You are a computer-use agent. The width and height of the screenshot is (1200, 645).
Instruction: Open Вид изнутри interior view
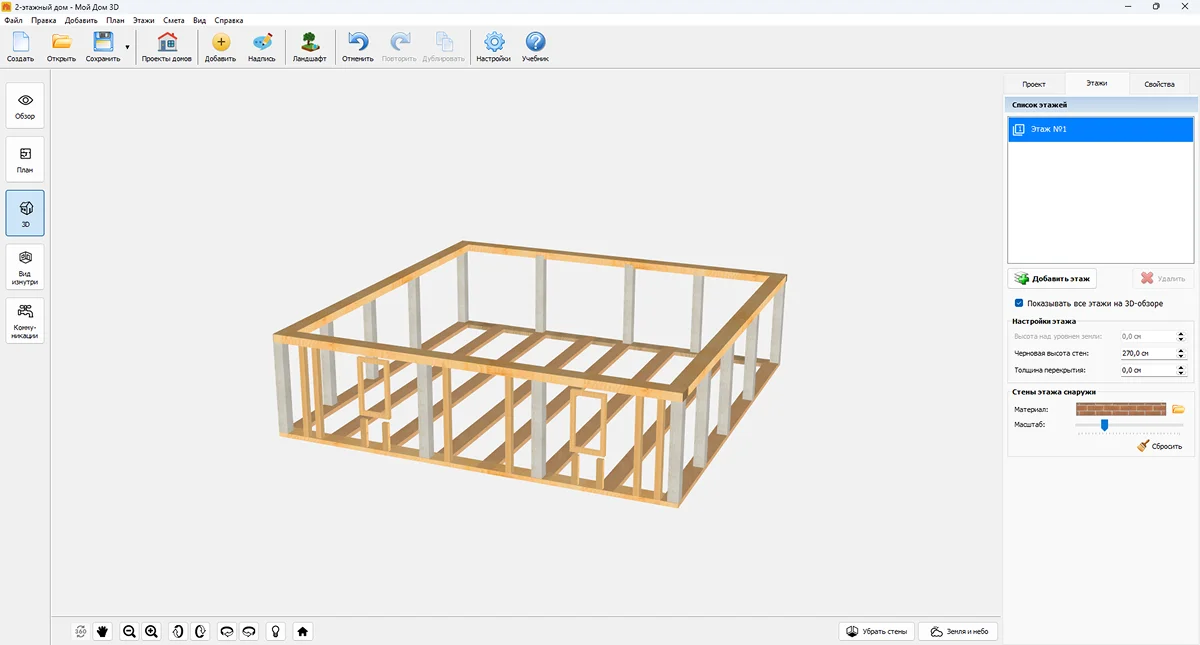coord(25,268)
